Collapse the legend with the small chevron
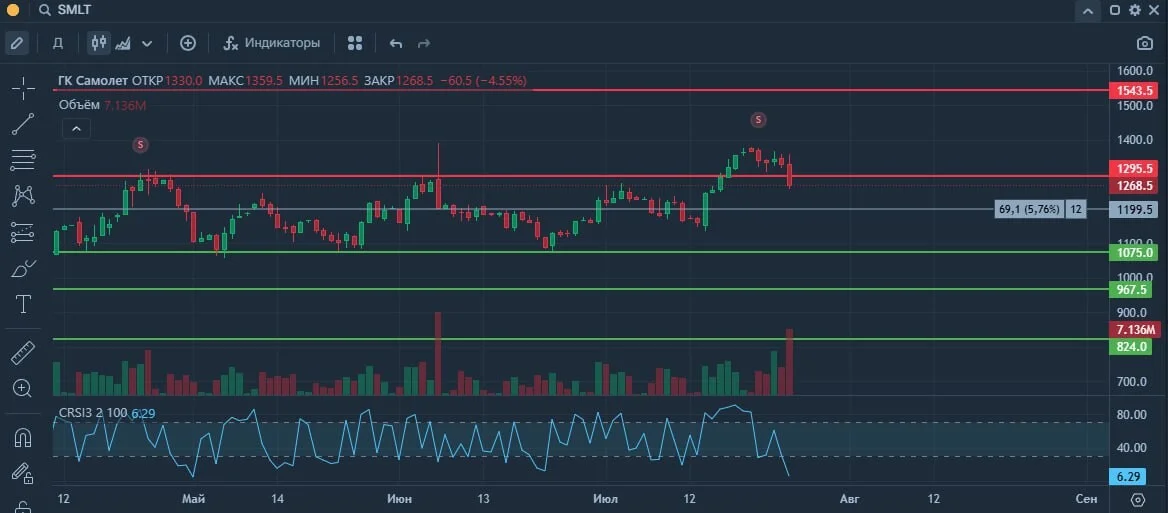This screenshot has width=1168, height=513. tap(77, 129)
